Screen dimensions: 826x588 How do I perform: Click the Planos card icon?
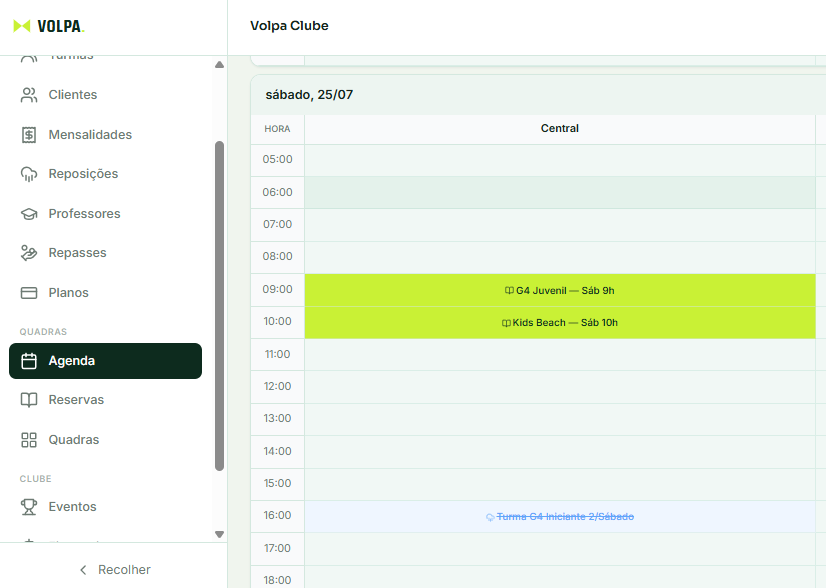click(29, 293)
